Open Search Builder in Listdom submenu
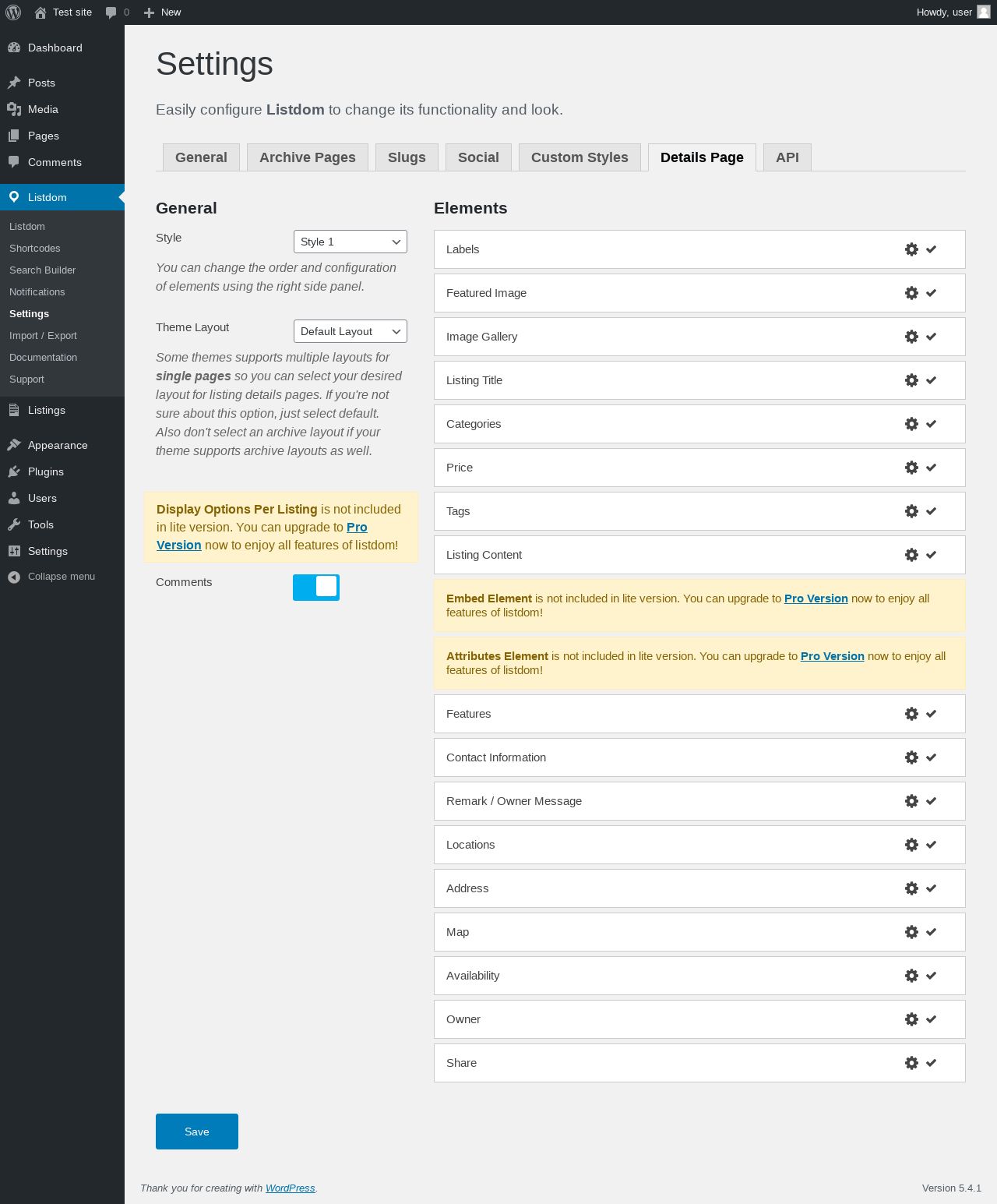 [43, 270]
